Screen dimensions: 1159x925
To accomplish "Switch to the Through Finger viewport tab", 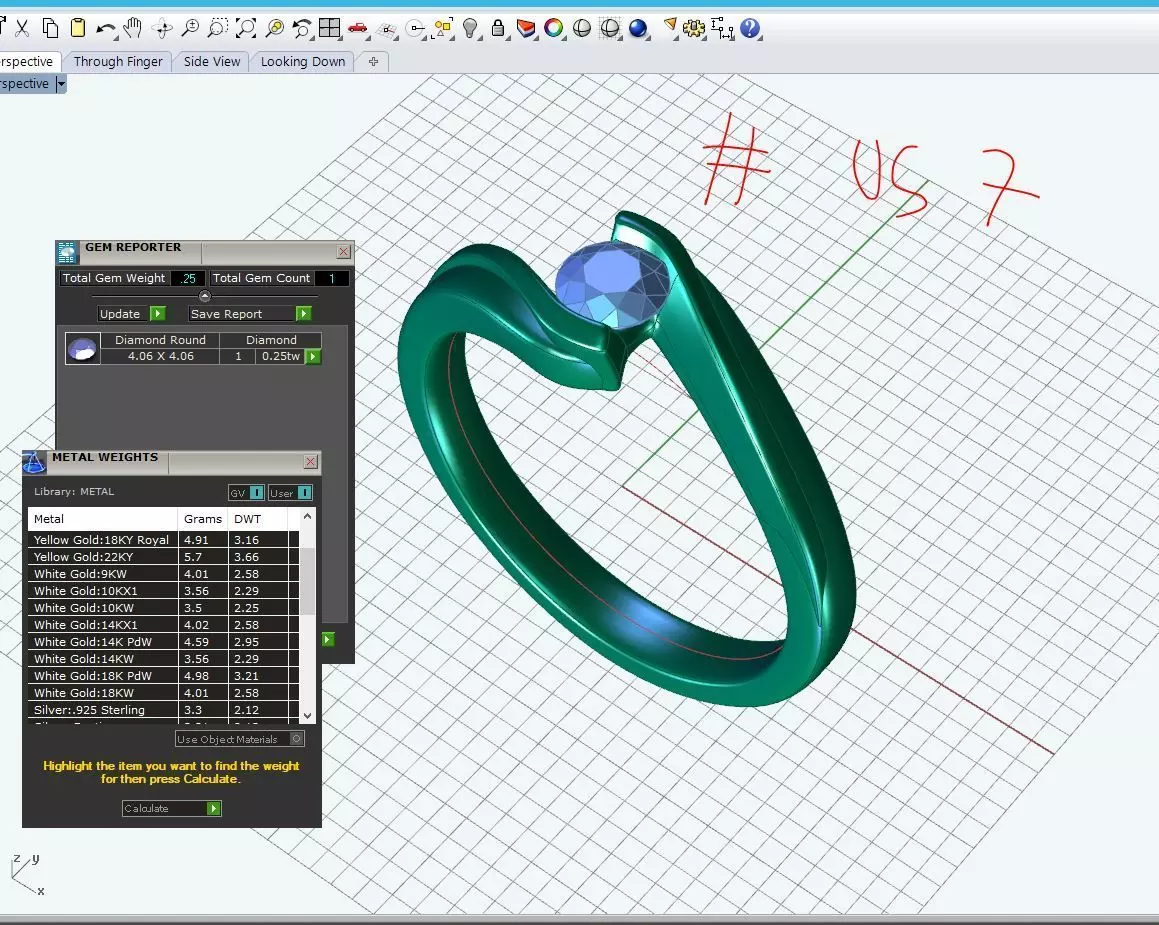I will 118,61.
